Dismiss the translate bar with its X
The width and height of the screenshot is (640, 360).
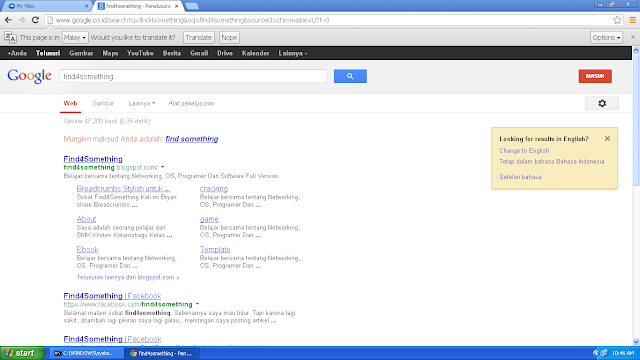point(633,37)
